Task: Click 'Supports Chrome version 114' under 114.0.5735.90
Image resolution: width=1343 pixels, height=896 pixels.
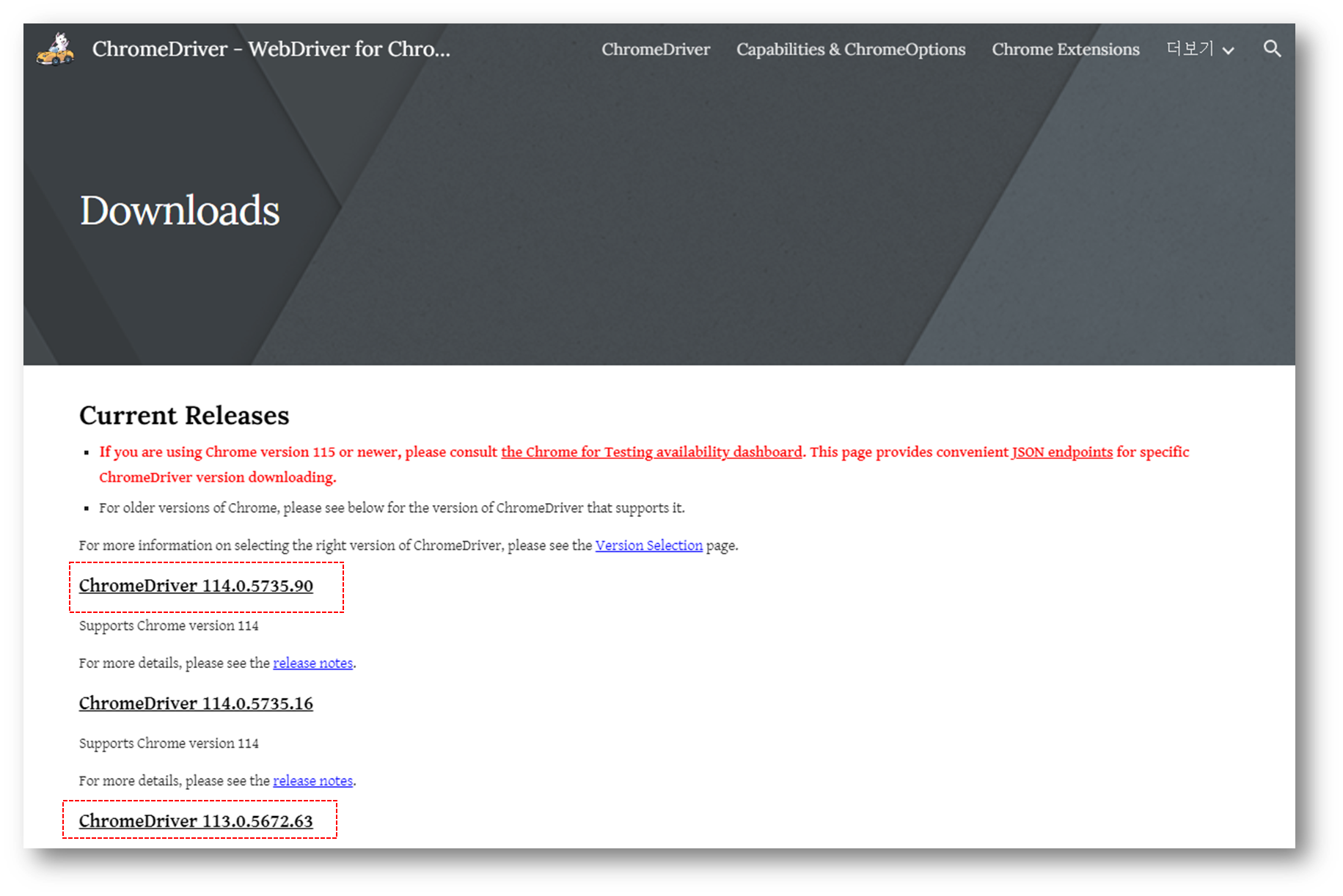Action: coord(169,625)
